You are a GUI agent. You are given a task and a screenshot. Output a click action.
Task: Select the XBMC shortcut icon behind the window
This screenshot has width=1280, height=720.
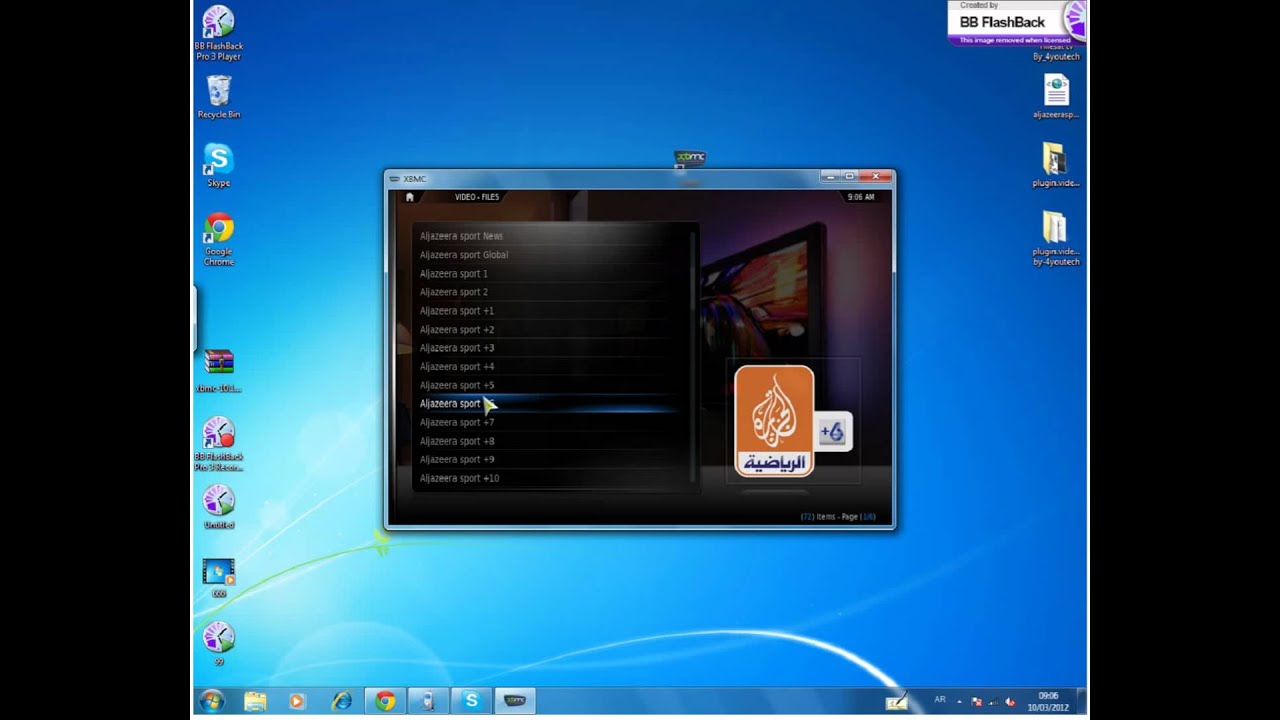[690, 158]
